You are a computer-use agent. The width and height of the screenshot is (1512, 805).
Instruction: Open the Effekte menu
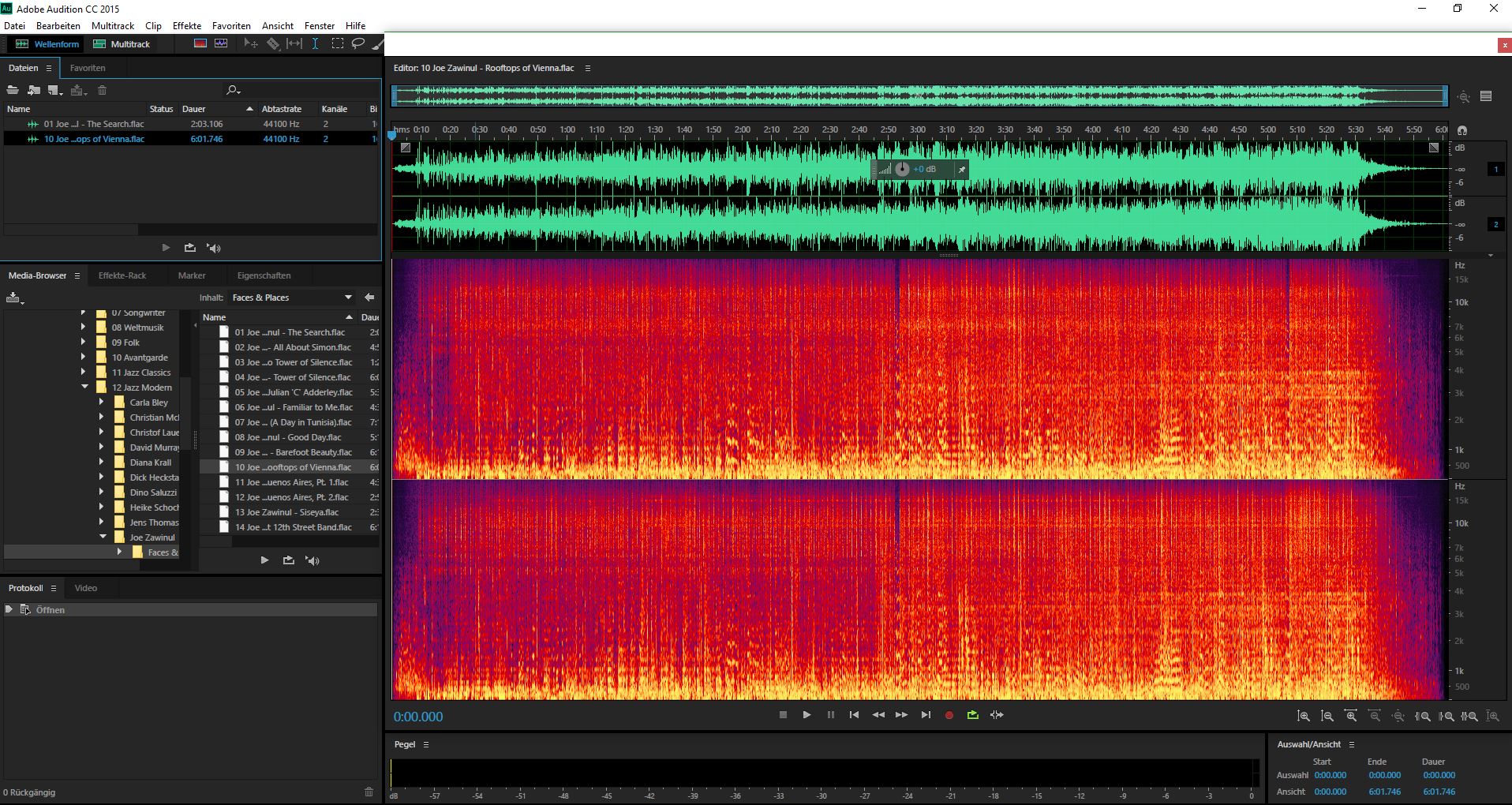pyautogui.click(x=186, y=26)
